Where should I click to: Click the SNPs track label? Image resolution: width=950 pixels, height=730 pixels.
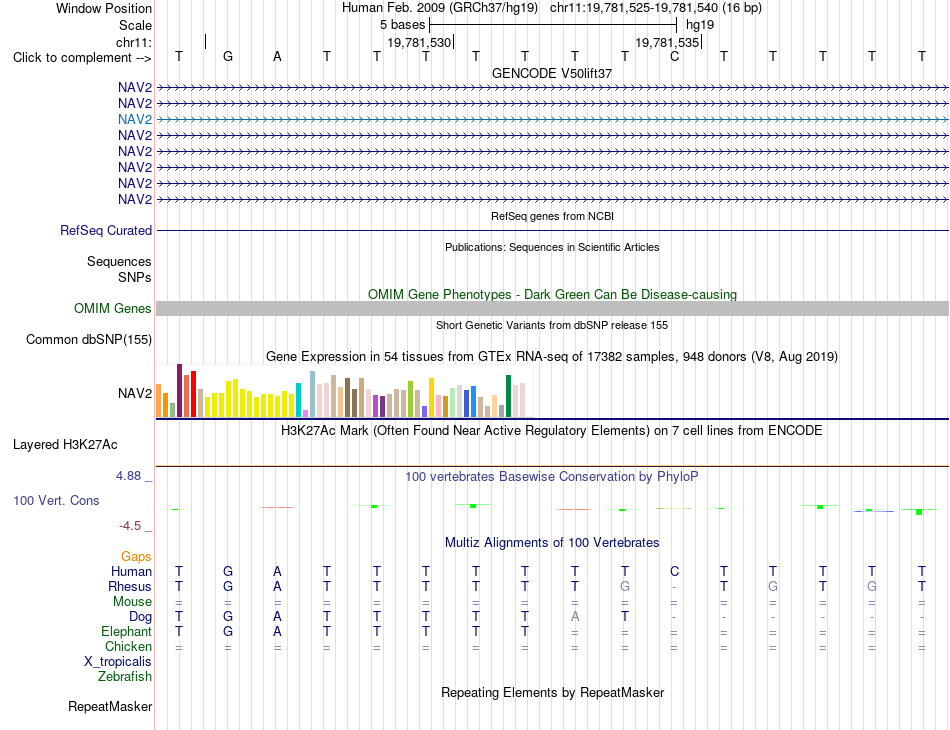pyautogui.click(x=135, y=277)
